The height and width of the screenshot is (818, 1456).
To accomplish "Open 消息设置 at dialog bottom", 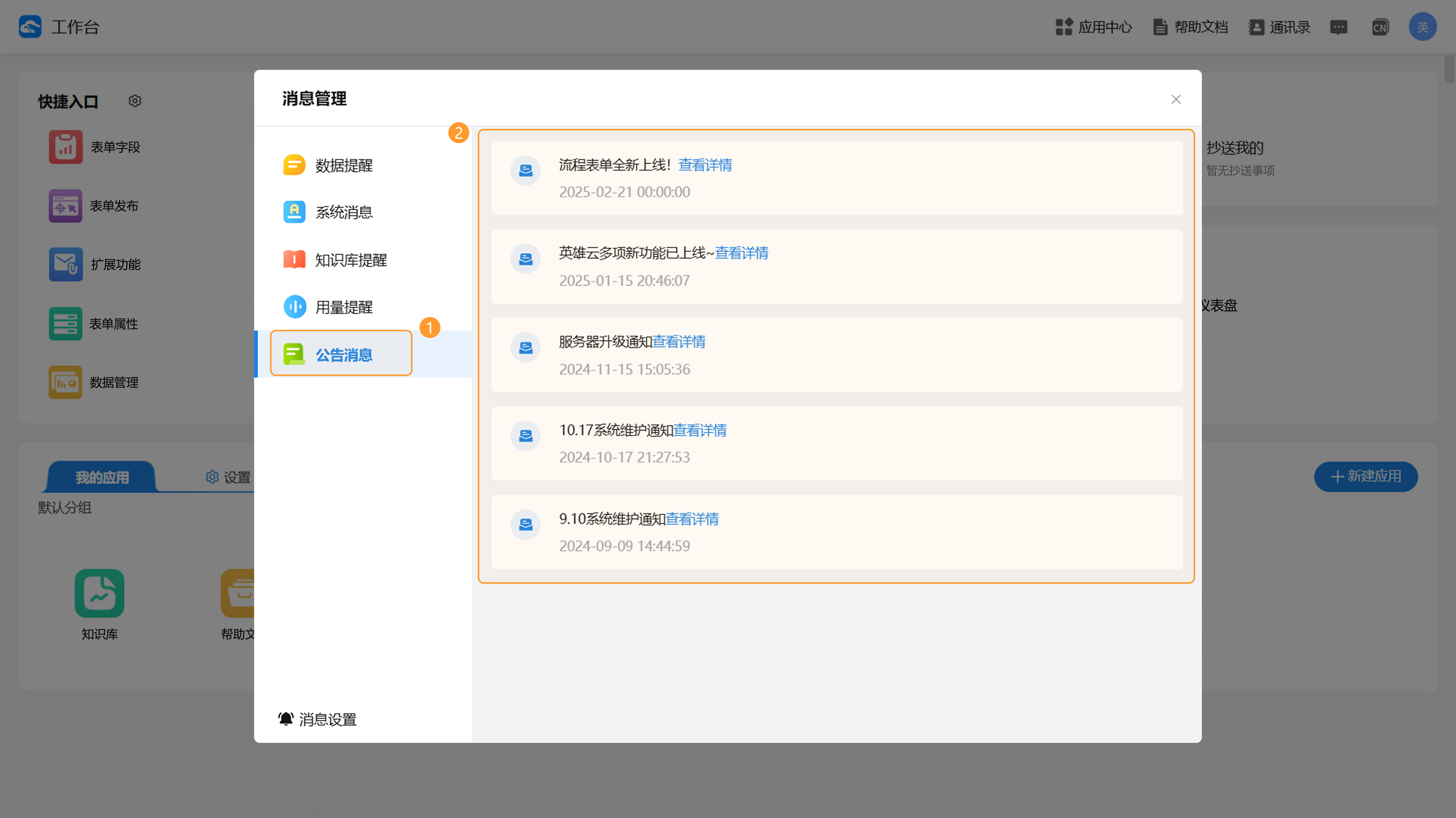I will coord(317,719).
